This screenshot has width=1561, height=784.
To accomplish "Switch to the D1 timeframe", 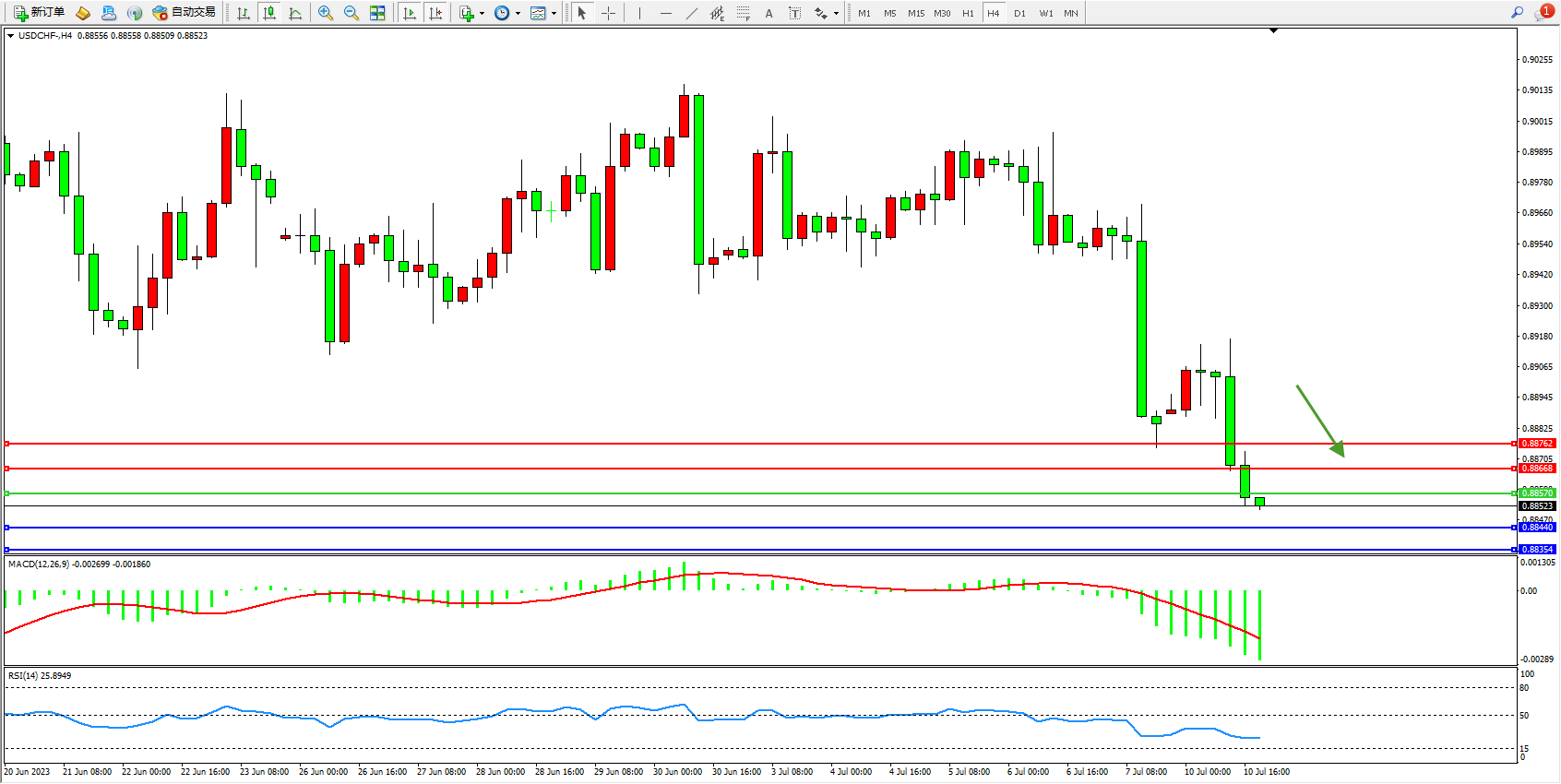I will (1019, 13).
